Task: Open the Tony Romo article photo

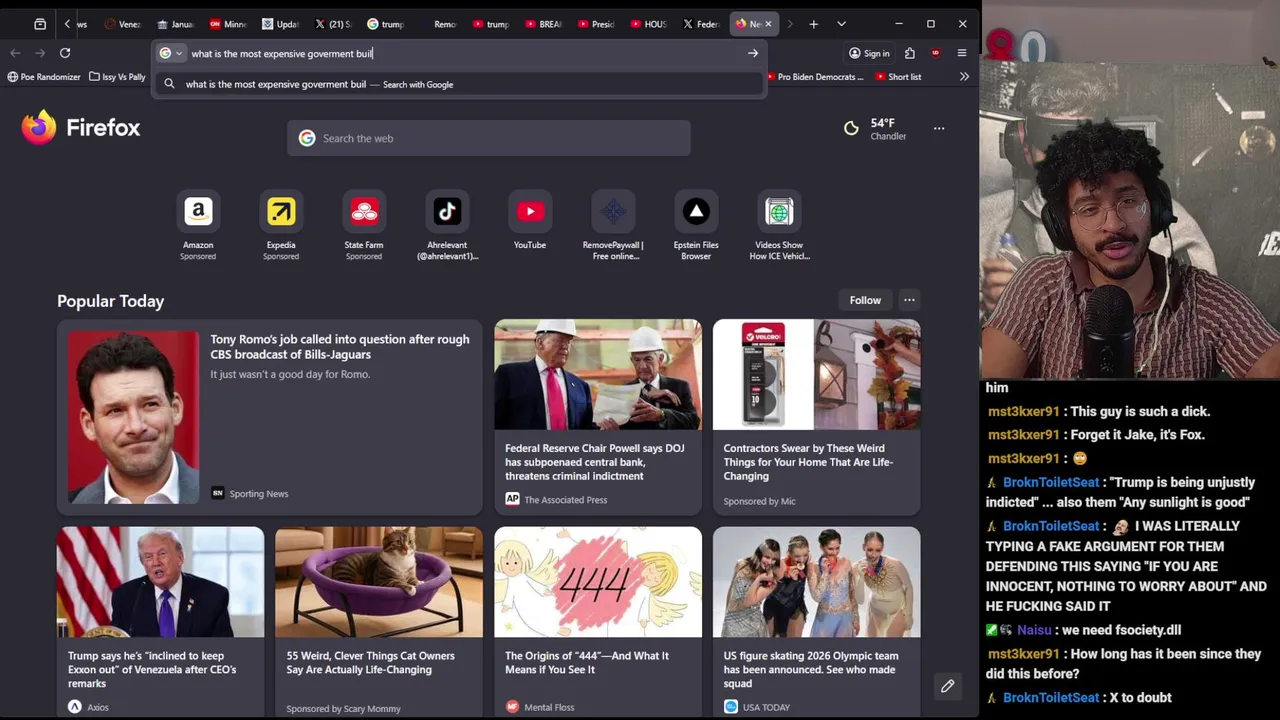Action: 133,417
